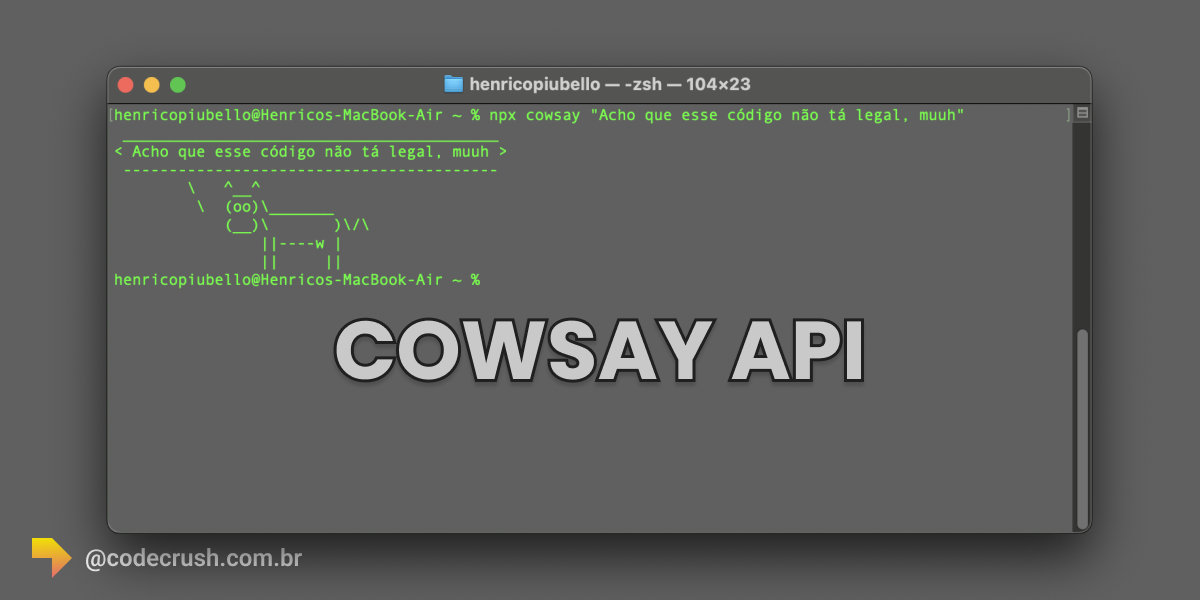Image resolution: width=1200 pixels, height=600 pixels.
Task: Click the cow's eyes (oo) in the drawing
Action: 240,206
